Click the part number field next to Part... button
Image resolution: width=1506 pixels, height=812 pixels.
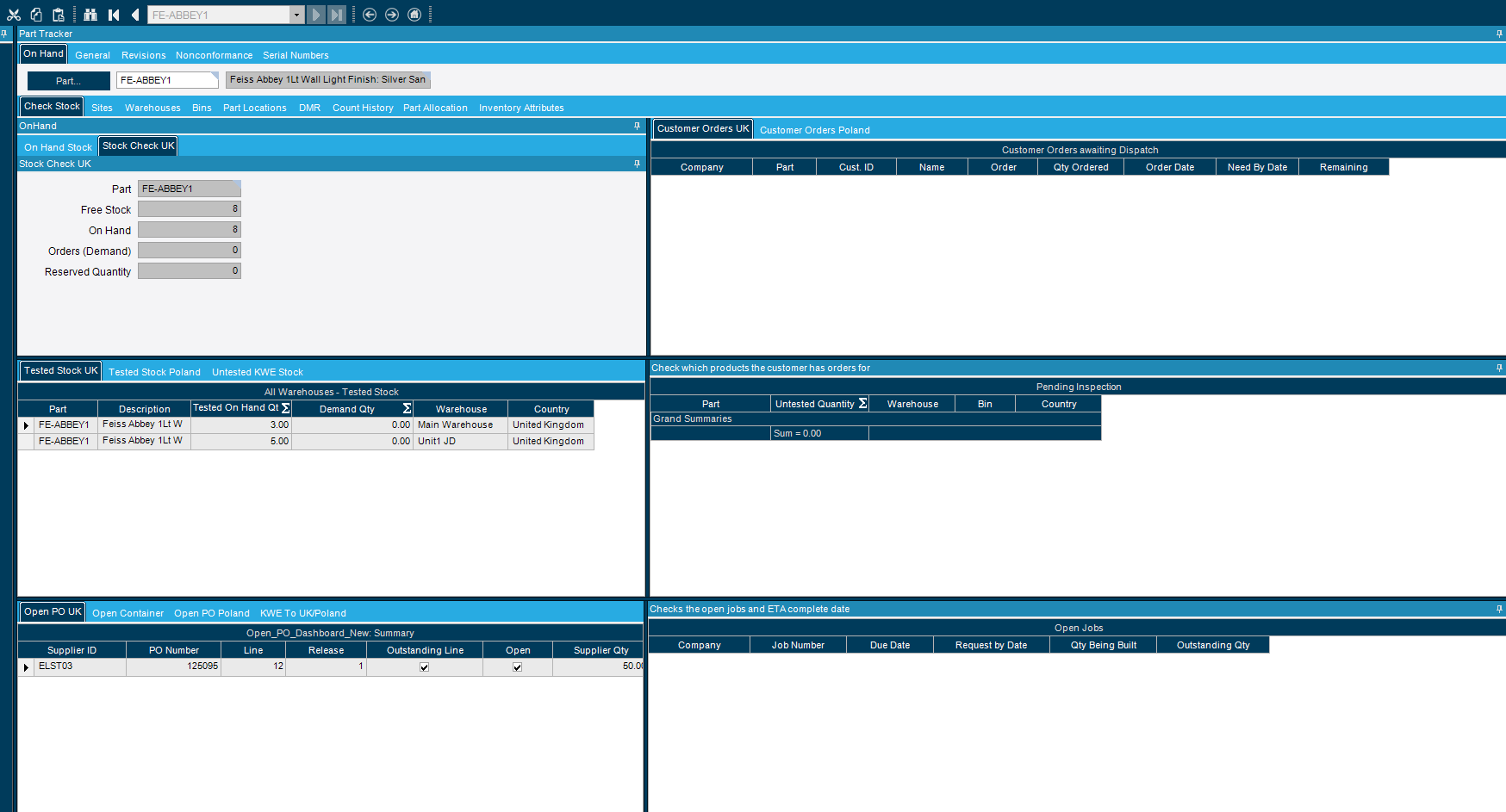[167, 80]
